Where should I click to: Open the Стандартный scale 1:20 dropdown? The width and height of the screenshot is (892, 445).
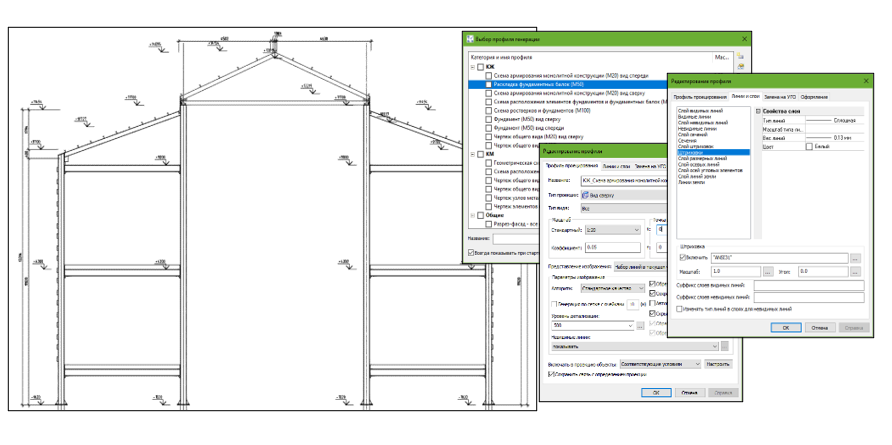[637, 229]
